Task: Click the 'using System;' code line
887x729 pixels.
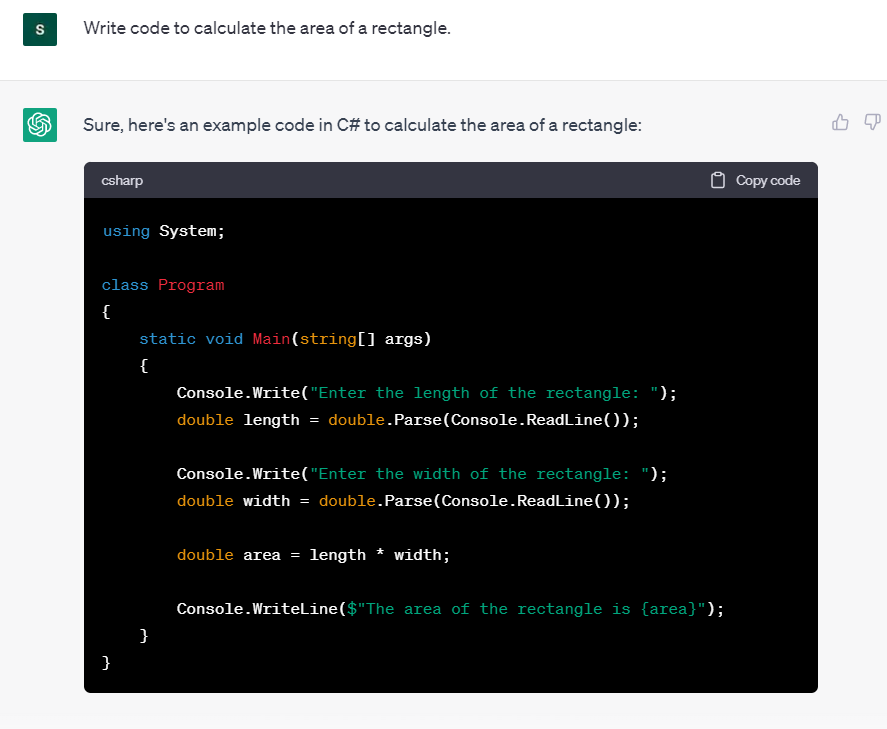Action: tap(164, 231)
